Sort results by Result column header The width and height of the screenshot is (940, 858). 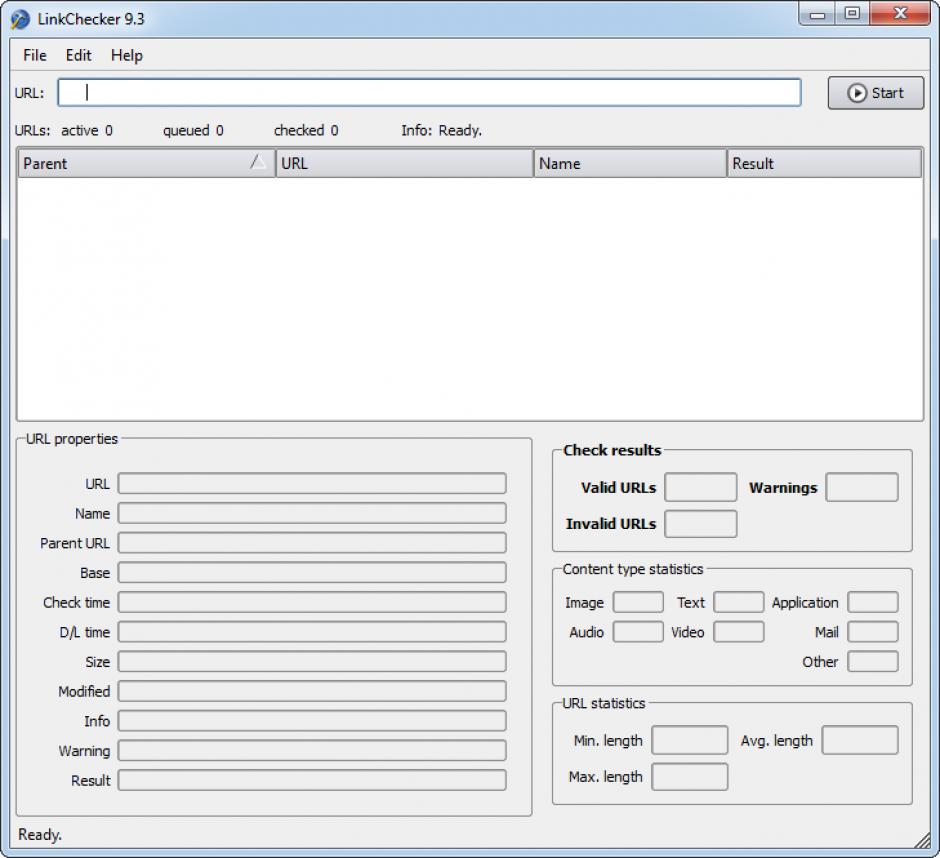click(824, 163)
